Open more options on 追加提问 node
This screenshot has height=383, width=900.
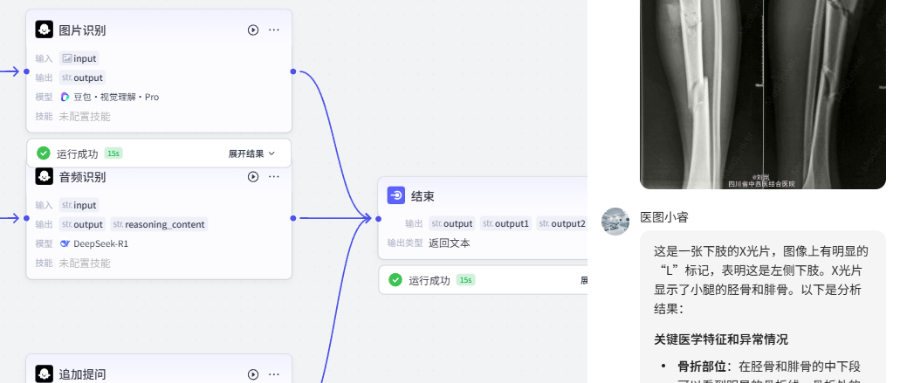274,374
